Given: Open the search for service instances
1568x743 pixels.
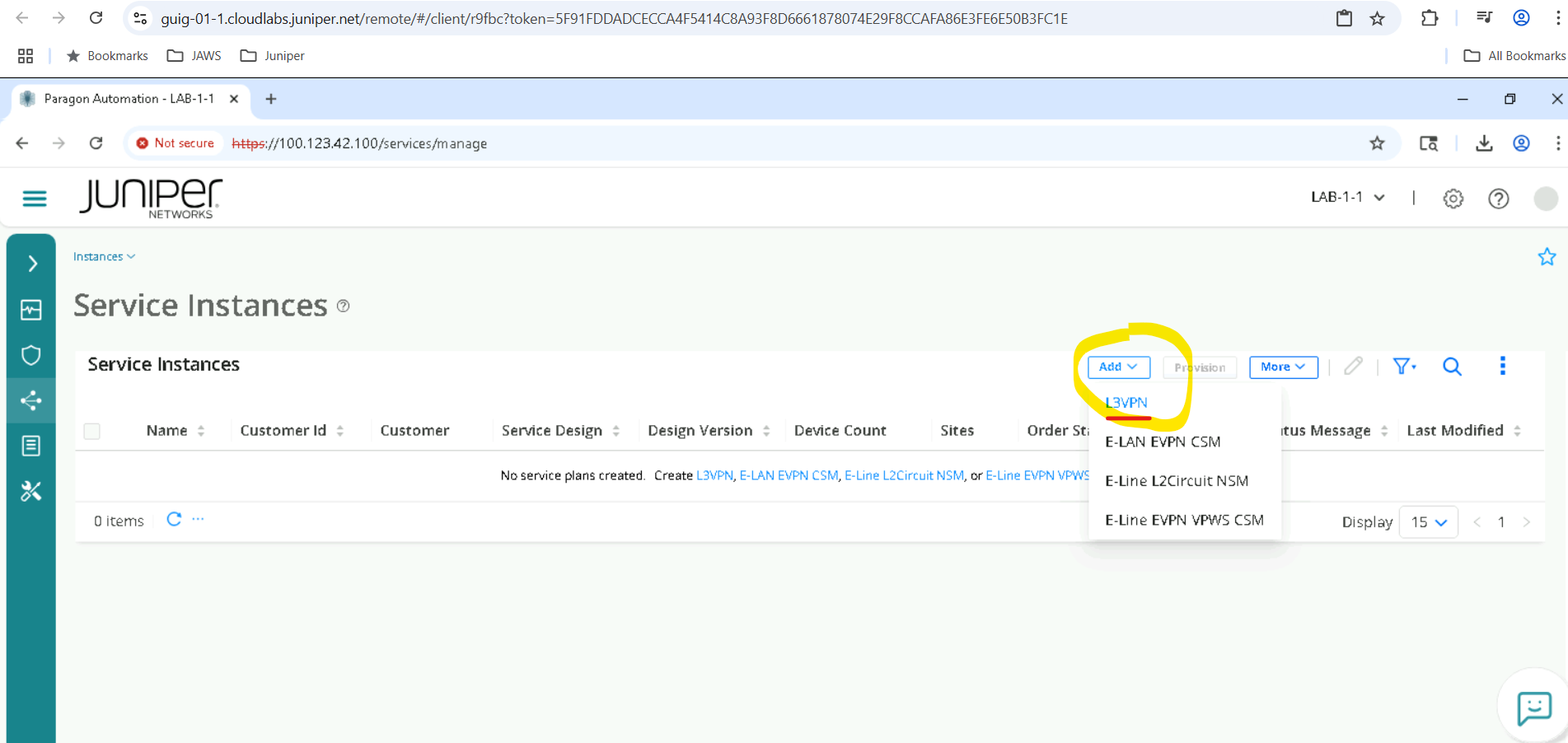Looking at the screenshot, I should point(1452,367).
